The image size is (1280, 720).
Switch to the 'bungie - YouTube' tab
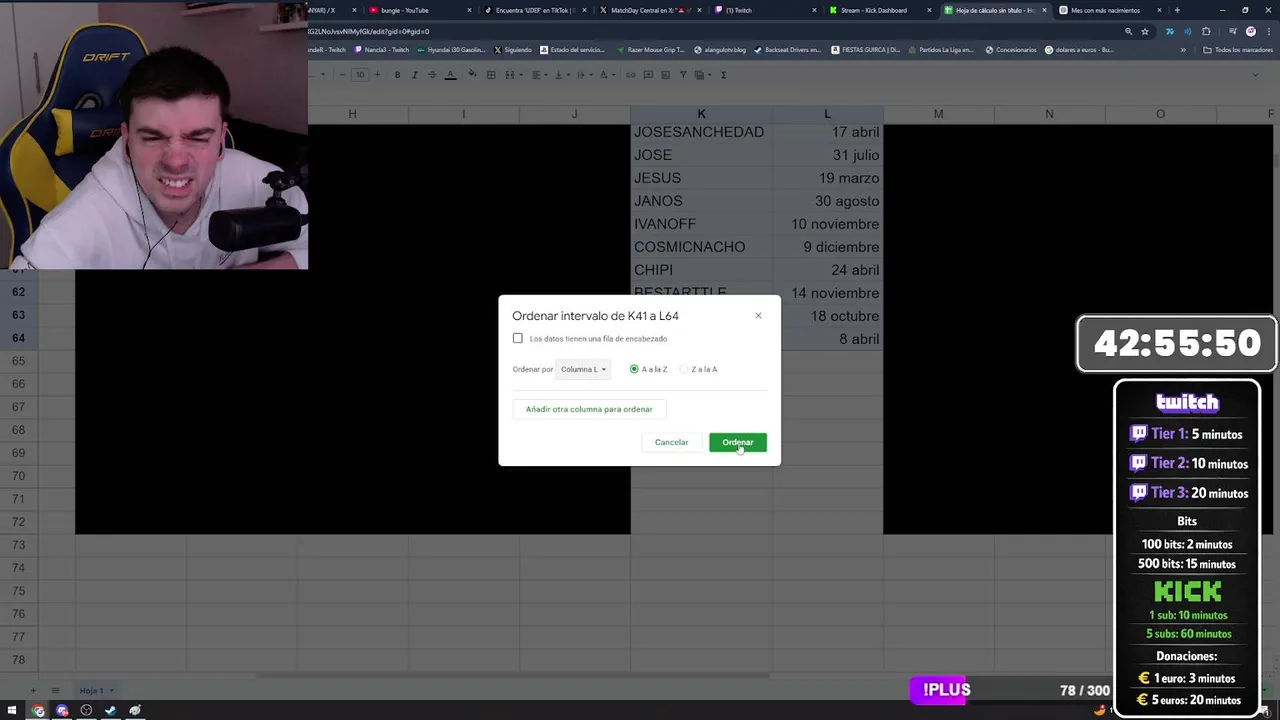[418, 10]
